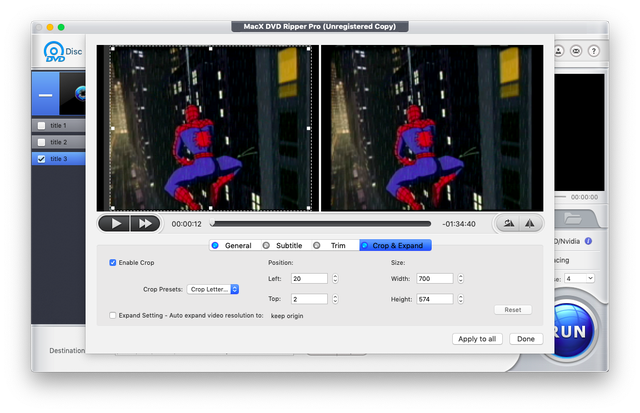Open the output folder icon

(x=574, y=218)
